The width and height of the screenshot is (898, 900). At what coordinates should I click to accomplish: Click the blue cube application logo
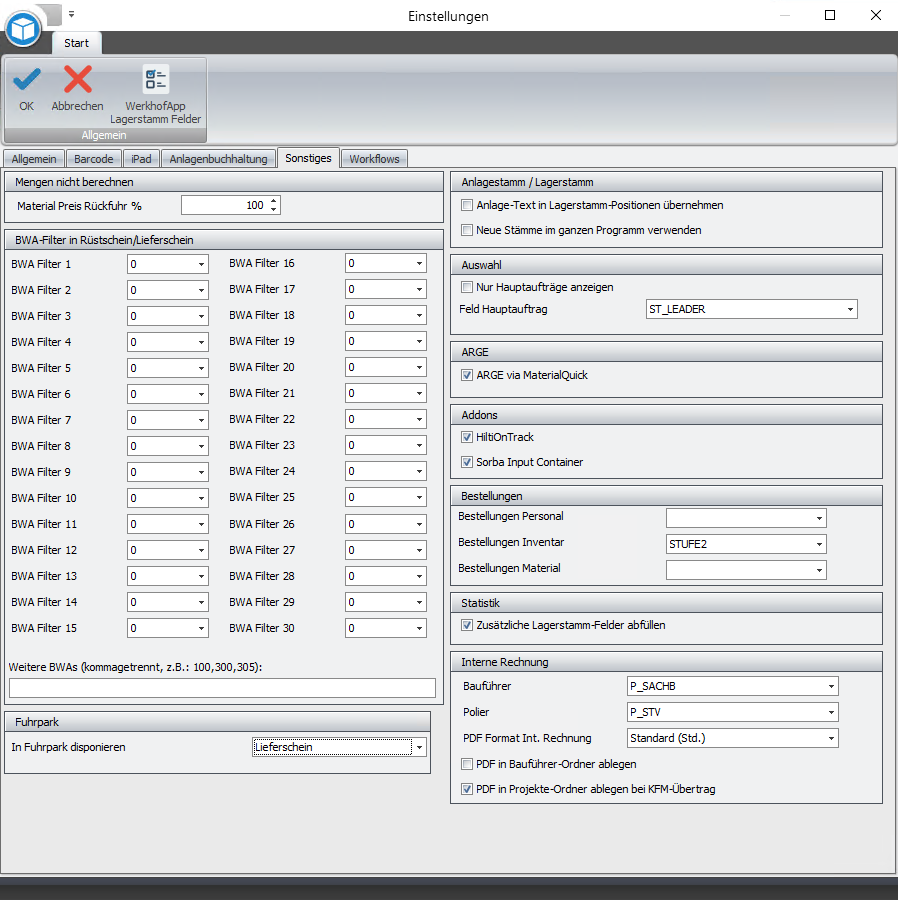click(x=23, y=29)
